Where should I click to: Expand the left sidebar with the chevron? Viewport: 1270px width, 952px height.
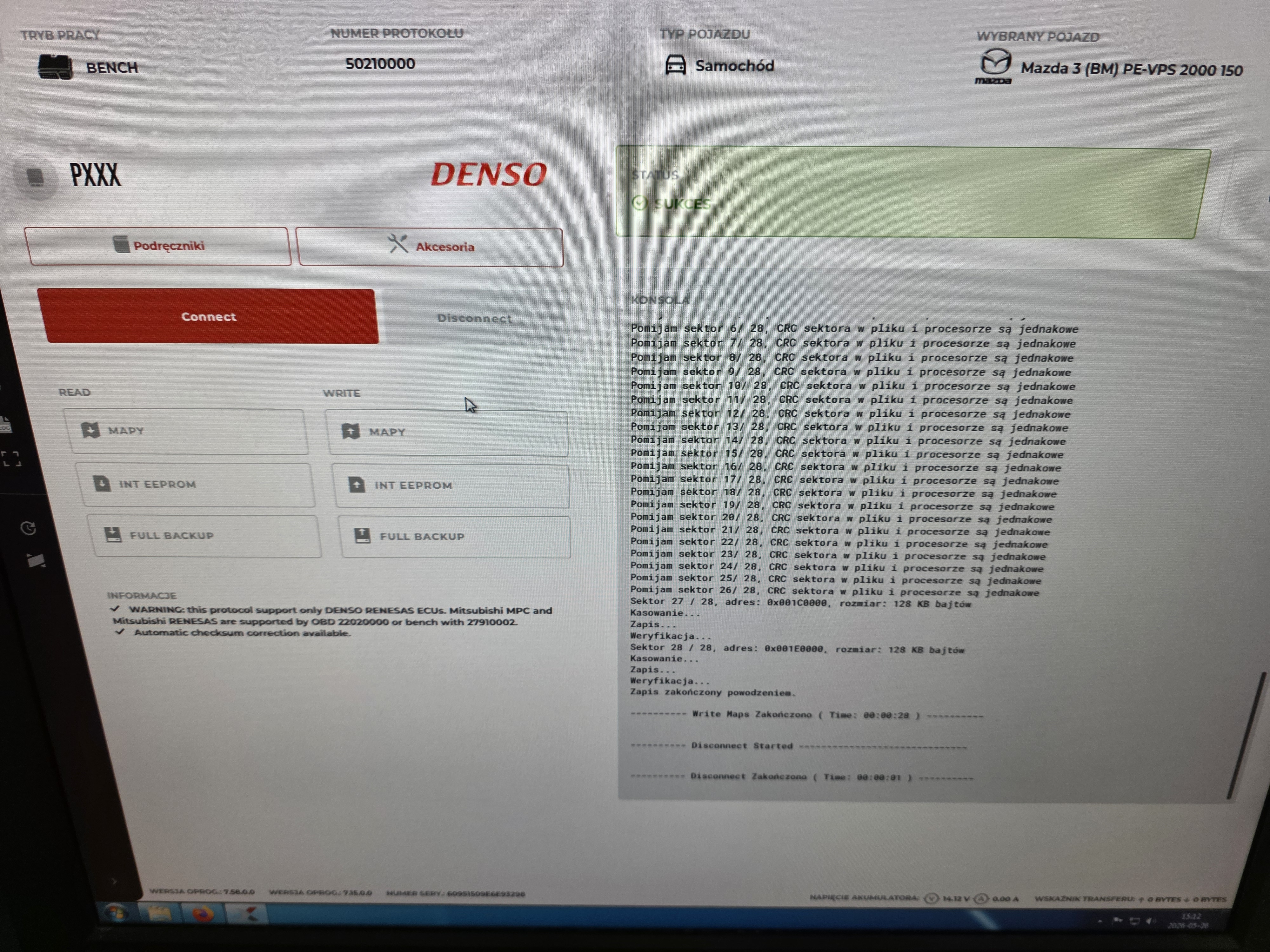click(114, 881)
